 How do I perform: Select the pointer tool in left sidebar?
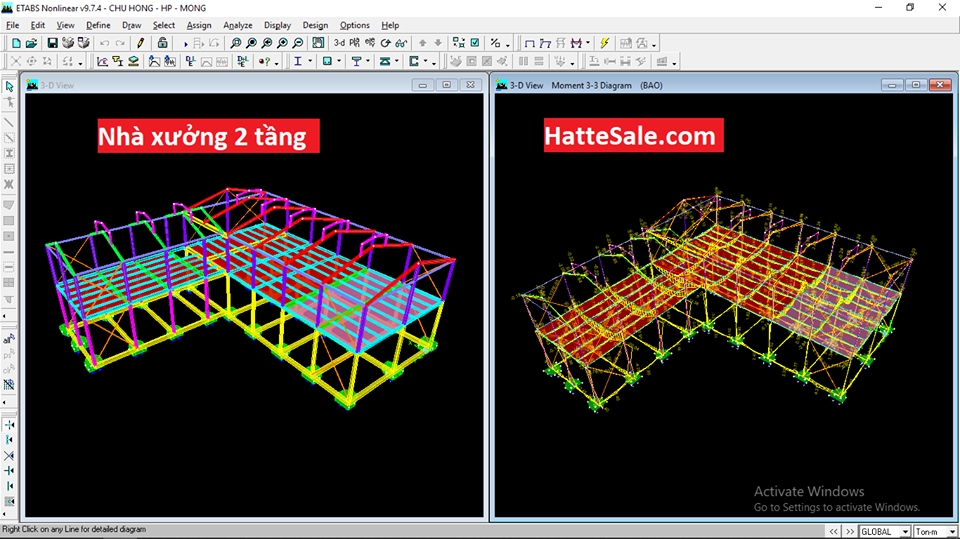point(9,86)
